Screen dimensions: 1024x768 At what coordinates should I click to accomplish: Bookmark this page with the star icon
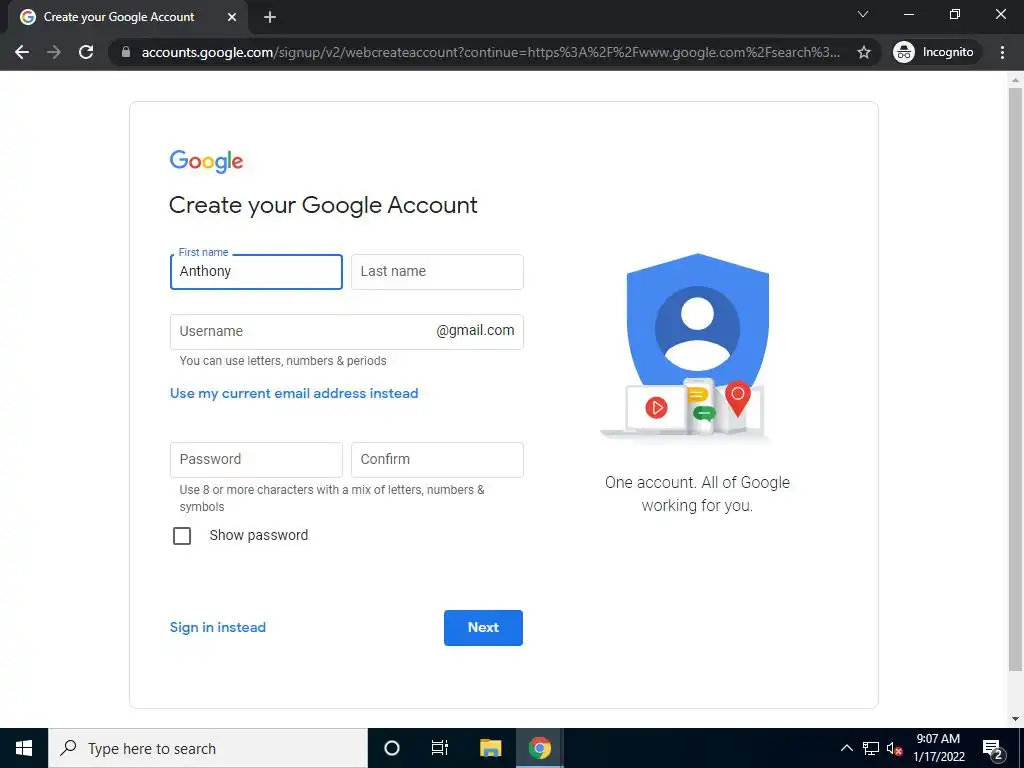pos(863,52)
